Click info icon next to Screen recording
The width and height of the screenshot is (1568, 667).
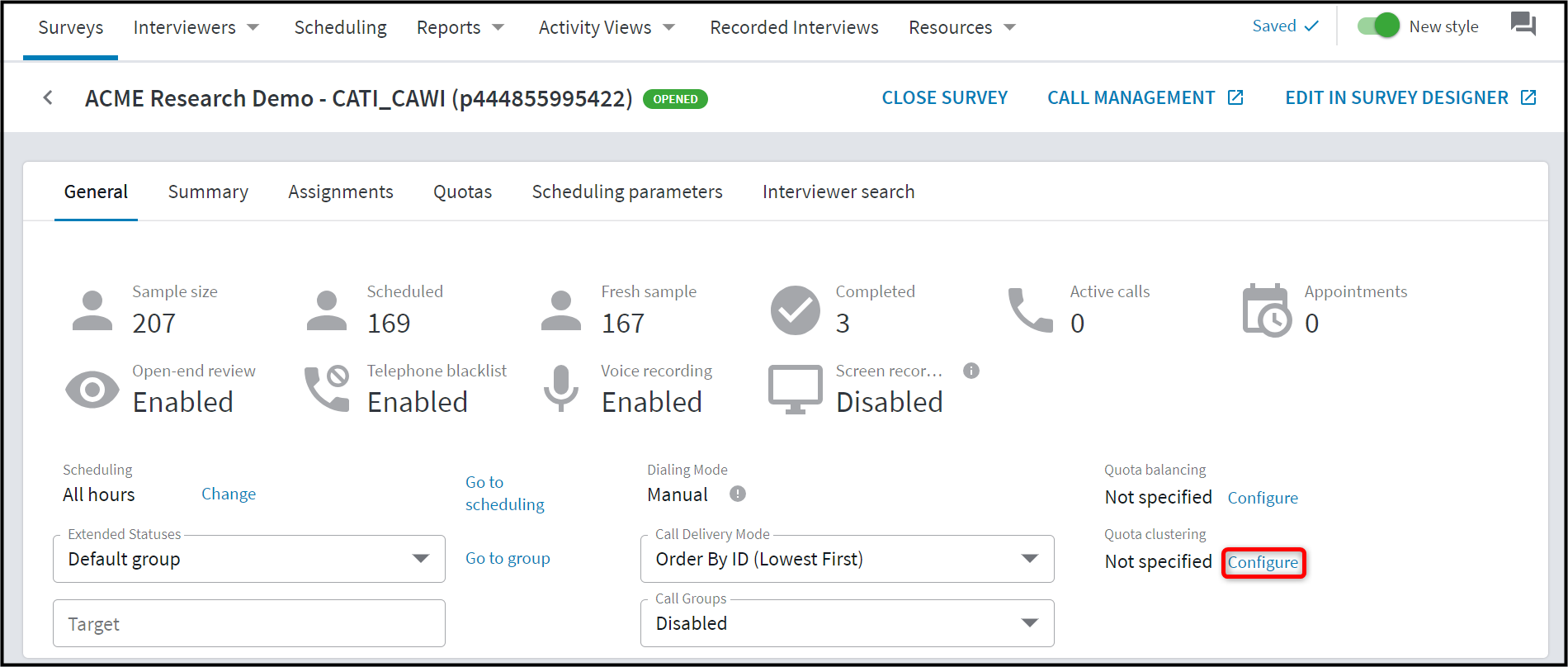(971, 371)
